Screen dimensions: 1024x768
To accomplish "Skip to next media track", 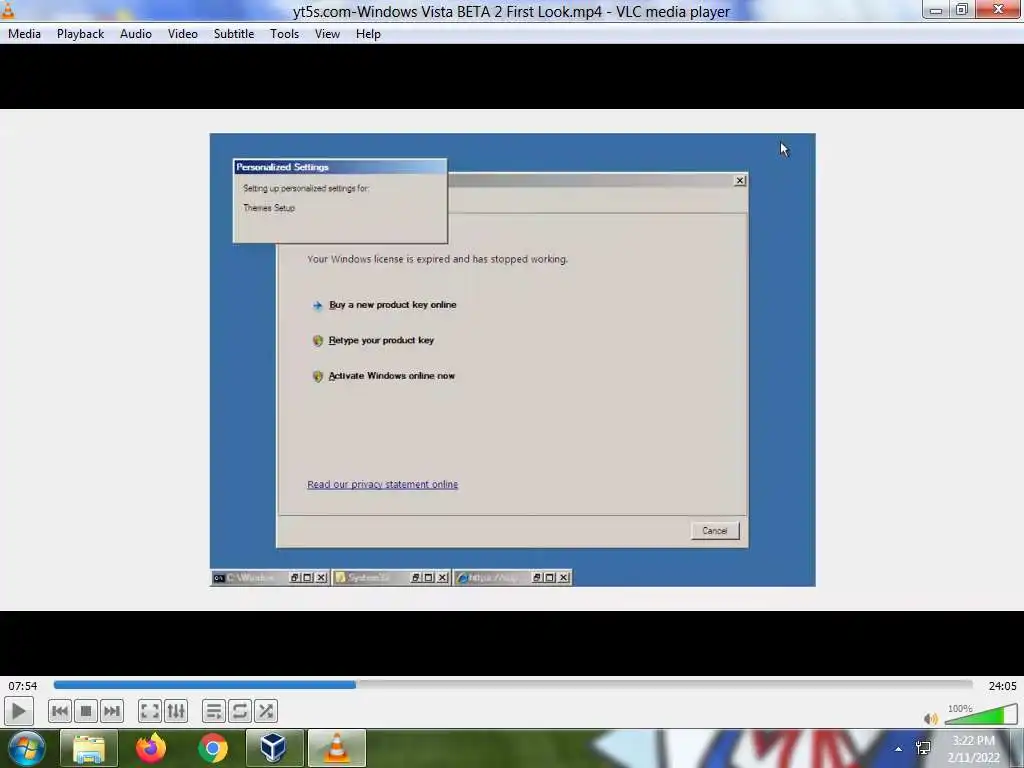I will pos(112,711).
